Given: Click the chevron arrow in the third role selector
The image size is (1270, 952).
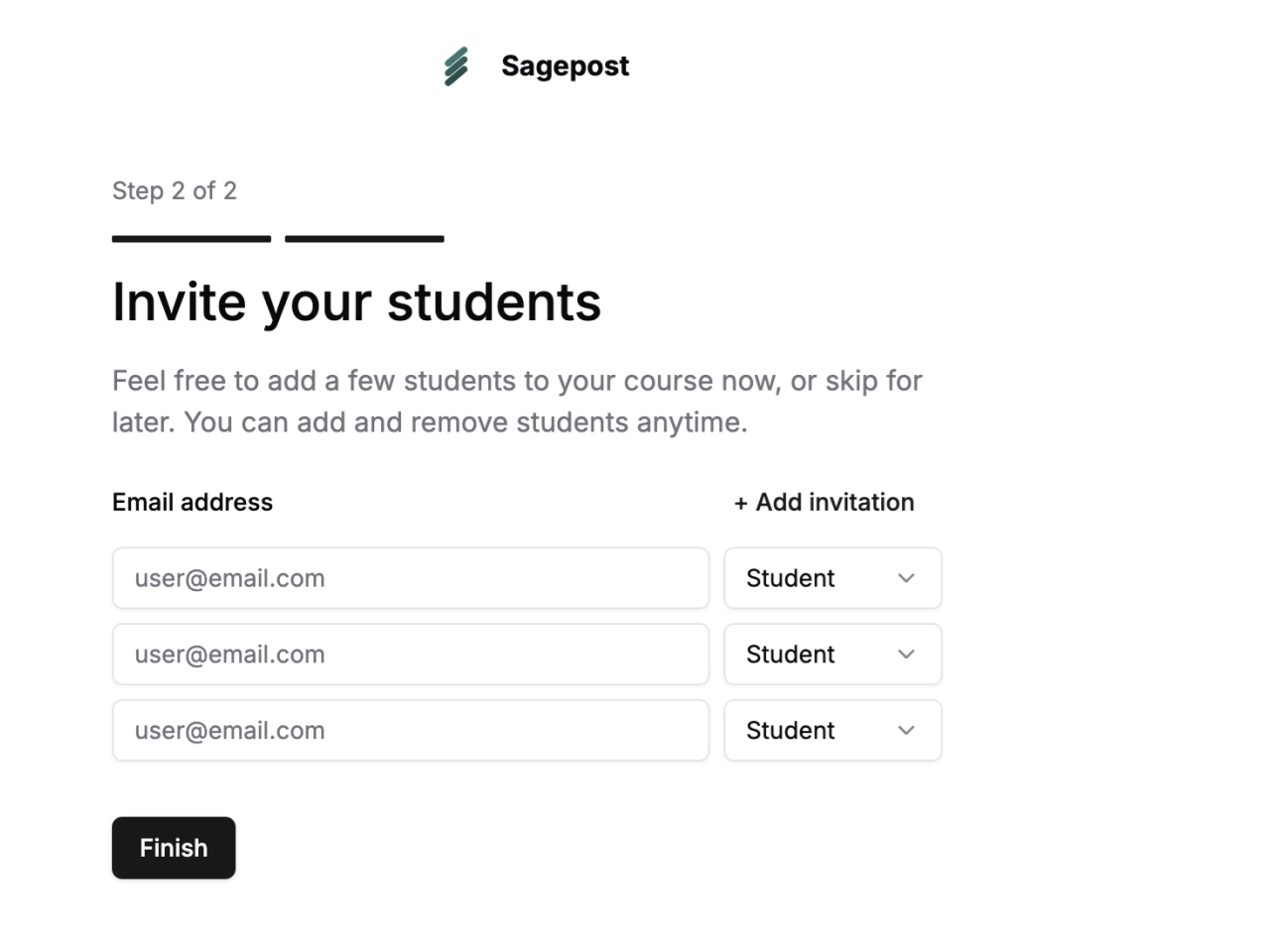Looking at the screenshot, I should click(906, 731).
